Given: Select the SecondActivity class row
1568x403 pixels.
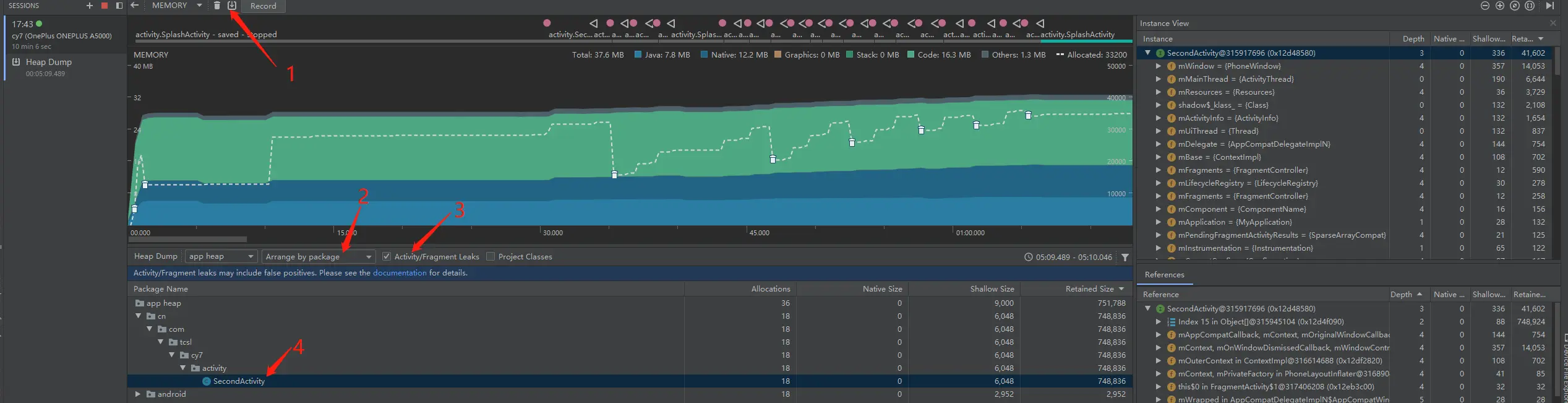Looking at the screenshot, I should [630, 381].
